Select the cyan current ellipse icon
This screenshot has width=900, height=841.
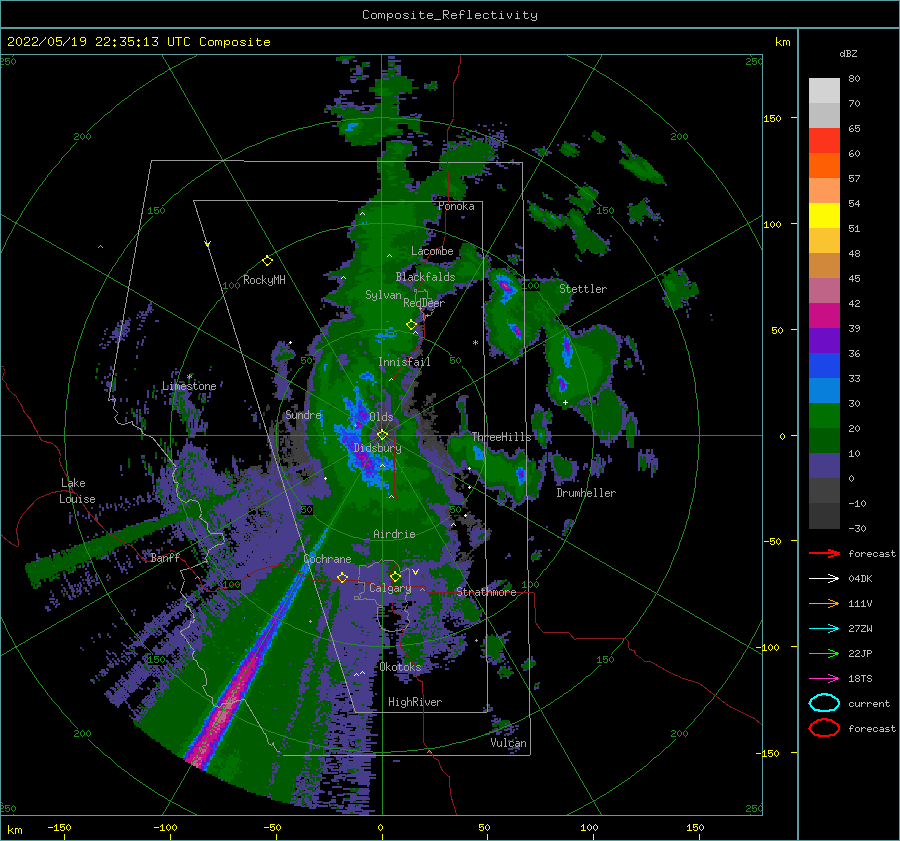[x=824, y=703]
